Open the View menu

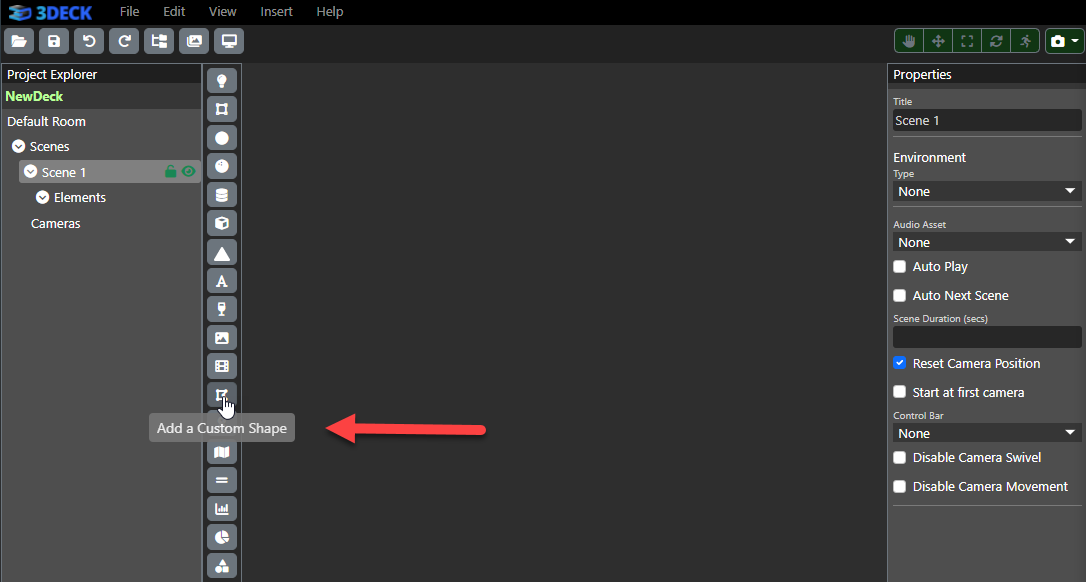coord(223,12)
